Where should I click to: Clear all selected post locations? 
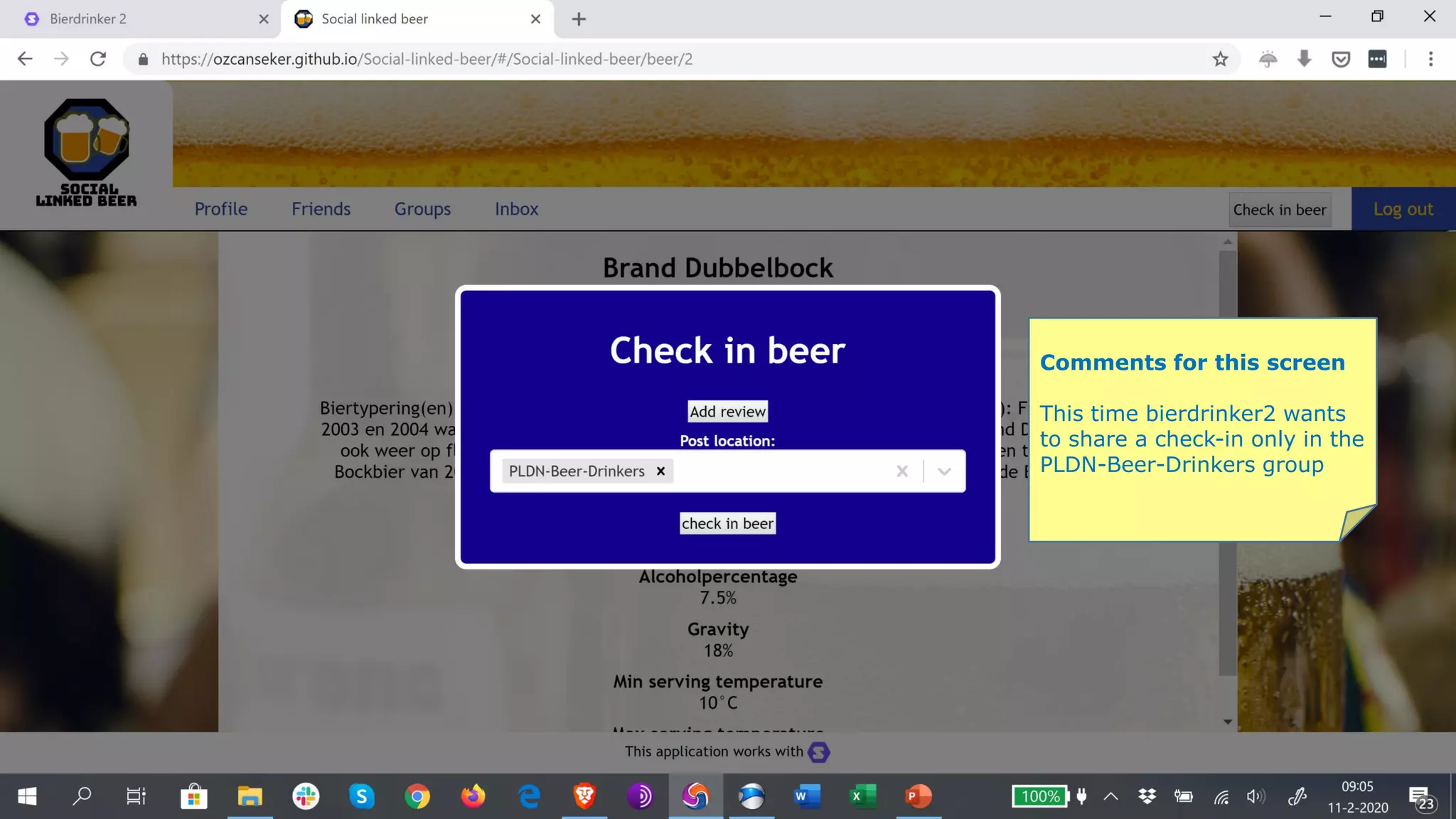click(901, 471)
